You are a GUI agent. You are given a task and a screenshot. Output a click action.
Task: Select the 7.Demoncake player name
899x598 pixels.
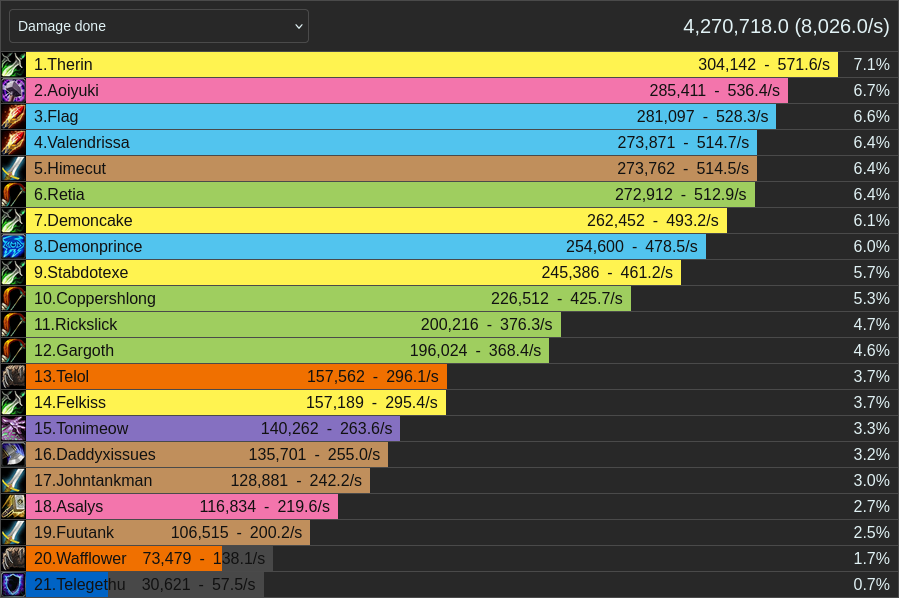coord(83,221)
